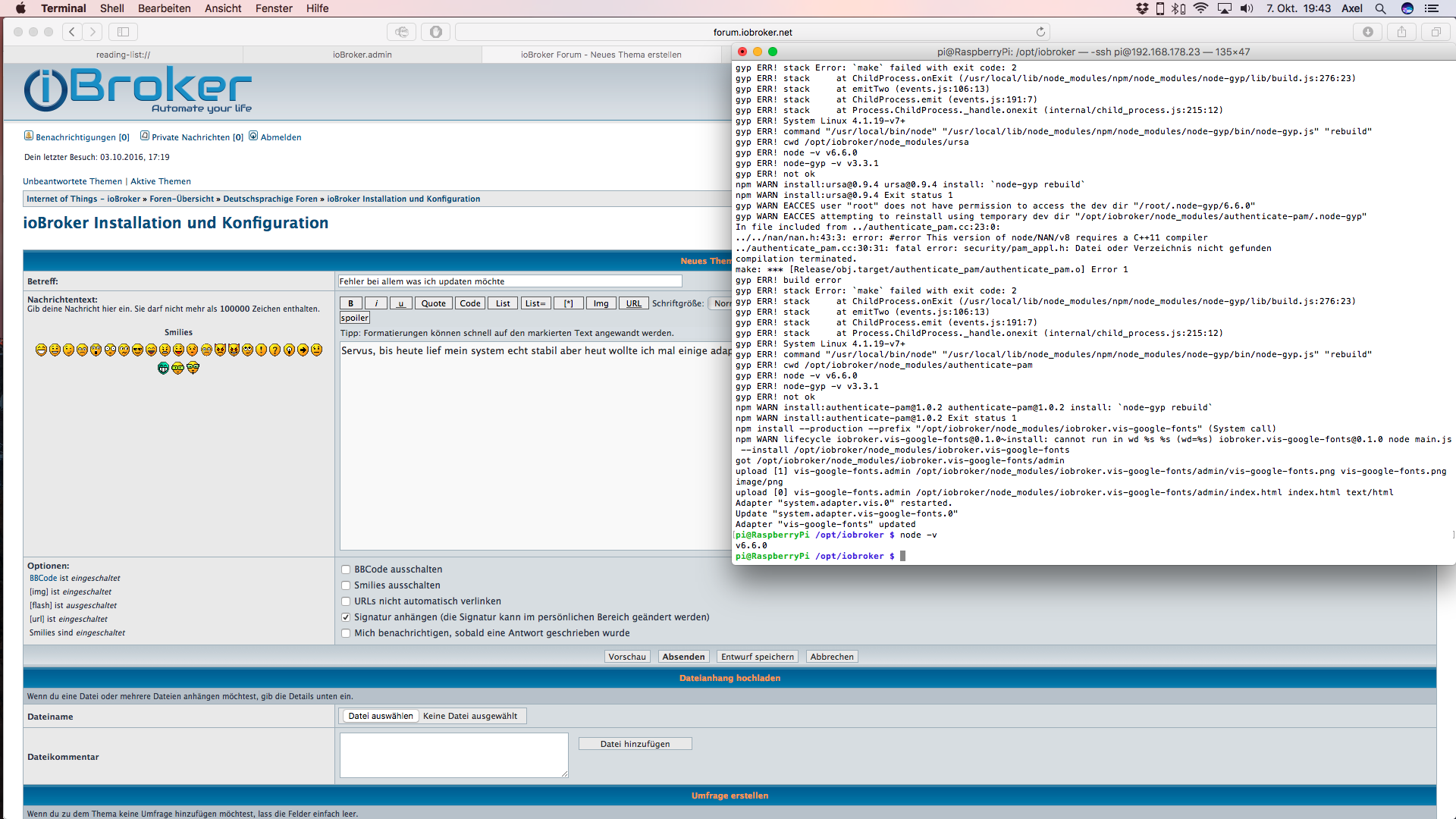Screen dimensions: 1456x819
Task: Enable 'BBCode ausschalten' checkbox
Action: pos(346,570)
